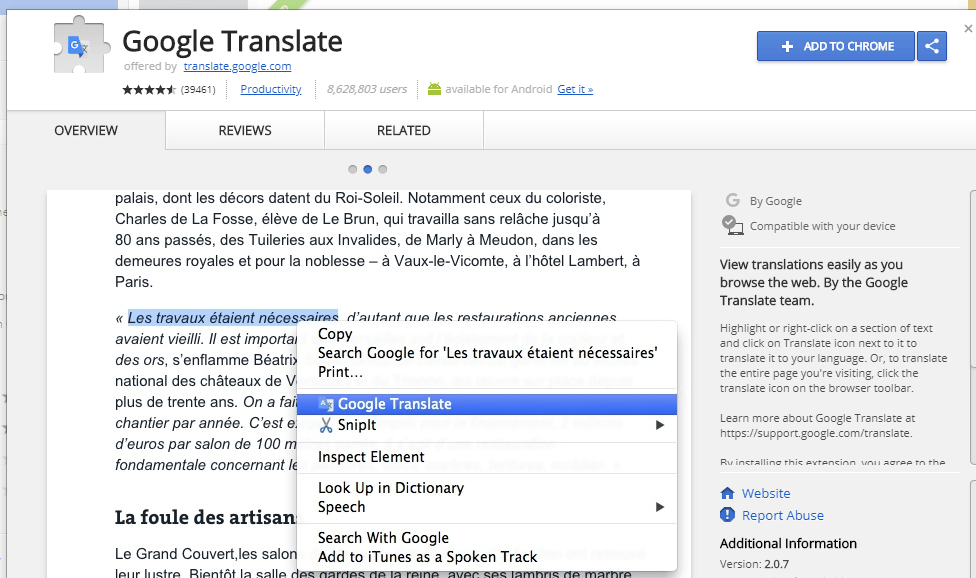Click the Google Translate title heading
The width and height of the screenshot is (976, 578).
pyautogui.click(x=232, y=42)
